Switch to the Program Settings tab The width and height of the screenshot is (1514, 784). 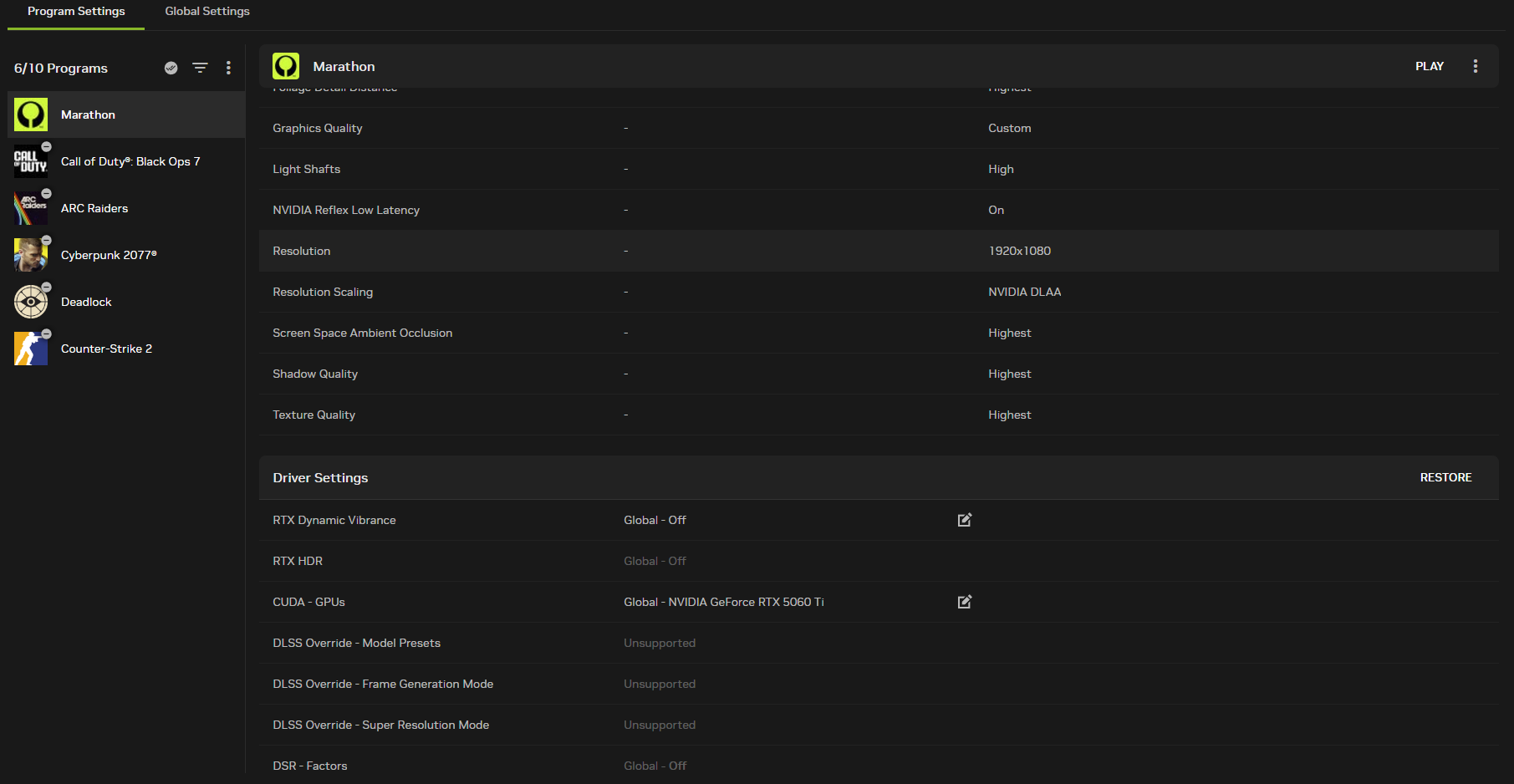point(76,12)
